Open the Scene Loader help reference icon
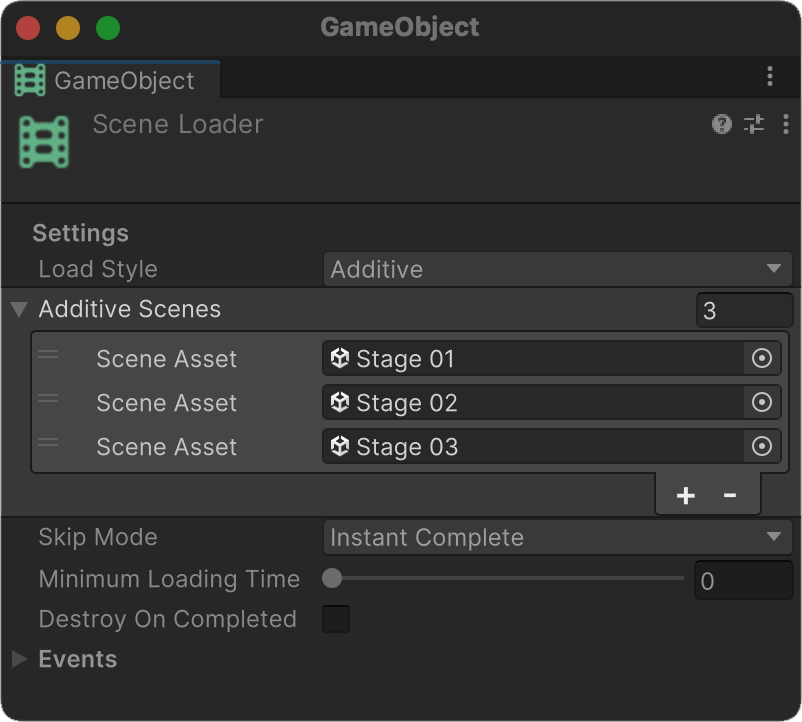 click(x=722, y=124)
